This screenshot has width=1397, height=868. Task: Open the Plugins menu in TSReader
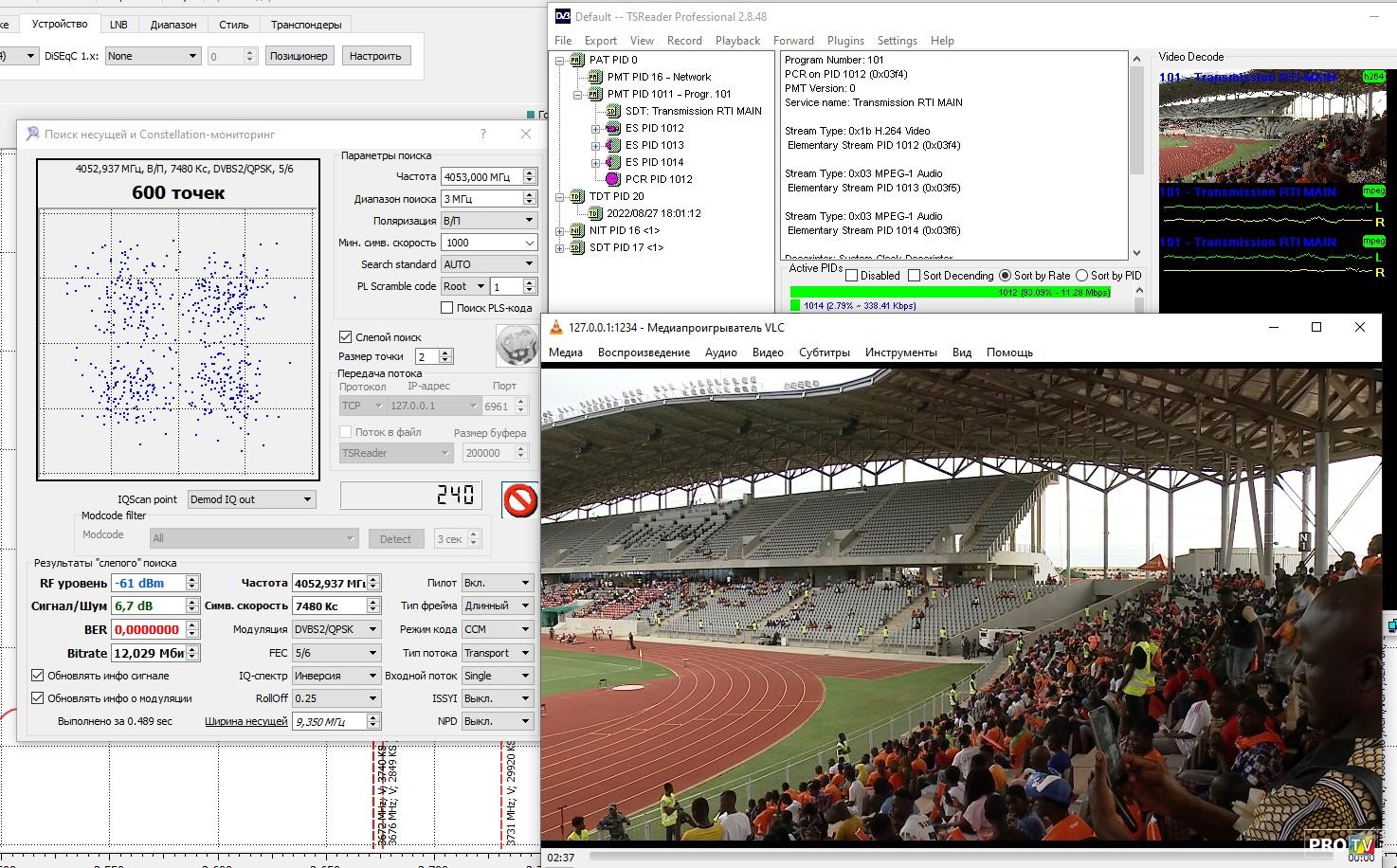tap(844, 41)
